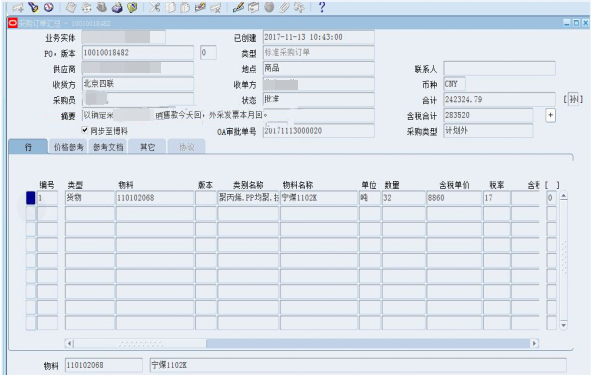Click the Close Form icon next to Print

pos(133,7)
